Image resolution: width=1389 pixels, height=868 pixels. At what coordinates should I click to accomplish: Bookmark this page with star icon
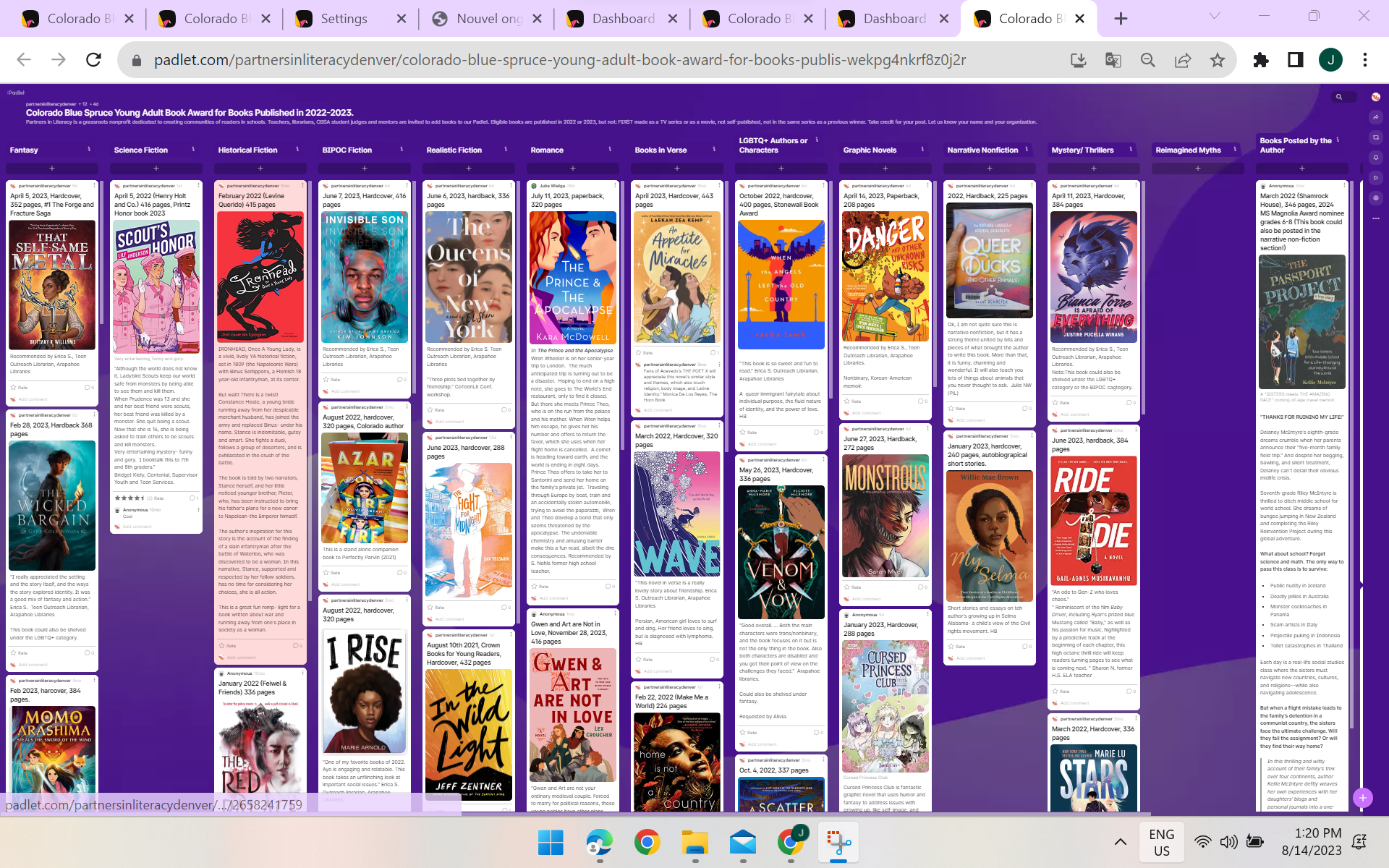pyautogui.click(x=1218, y=60)
